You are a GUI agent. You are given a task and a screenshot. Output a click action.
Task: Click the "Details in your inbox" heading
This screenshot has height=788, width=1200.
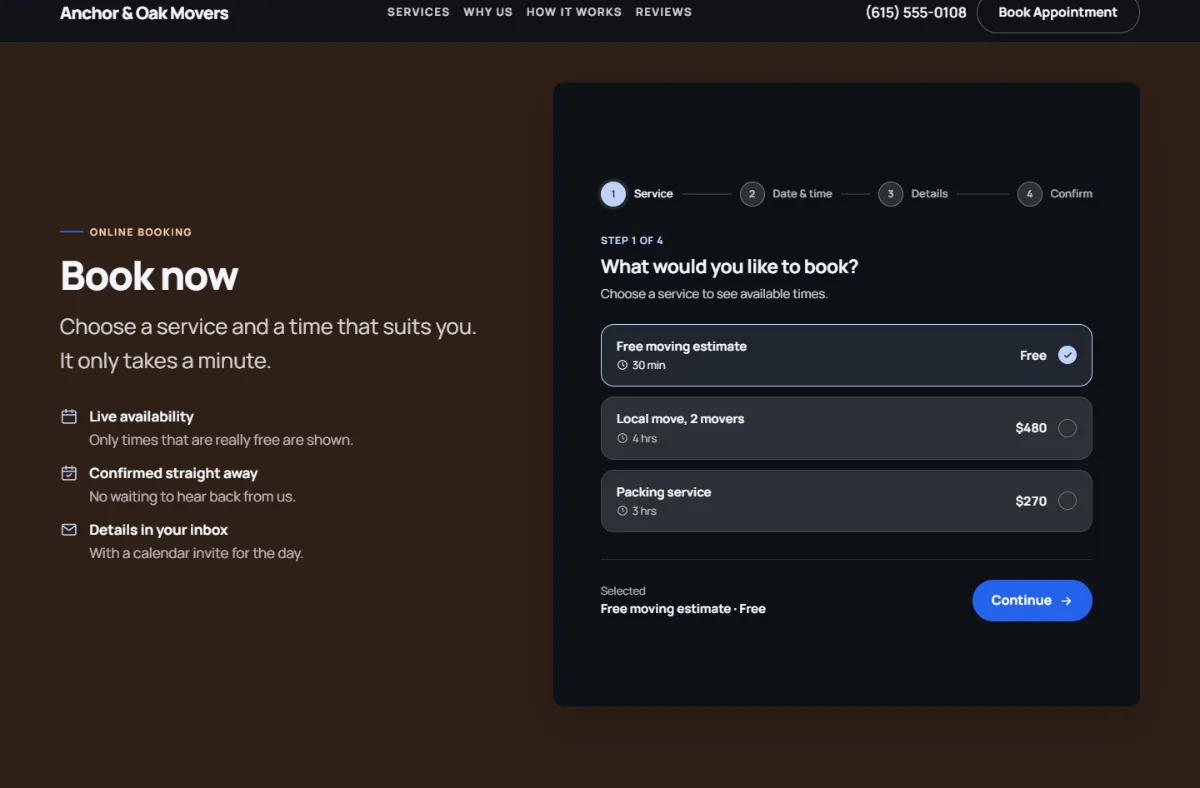[158, 530]
